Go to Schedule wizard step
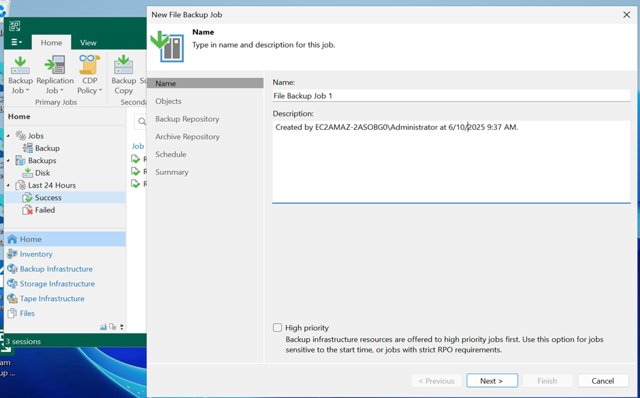The image size is (640, 398). 171,154
